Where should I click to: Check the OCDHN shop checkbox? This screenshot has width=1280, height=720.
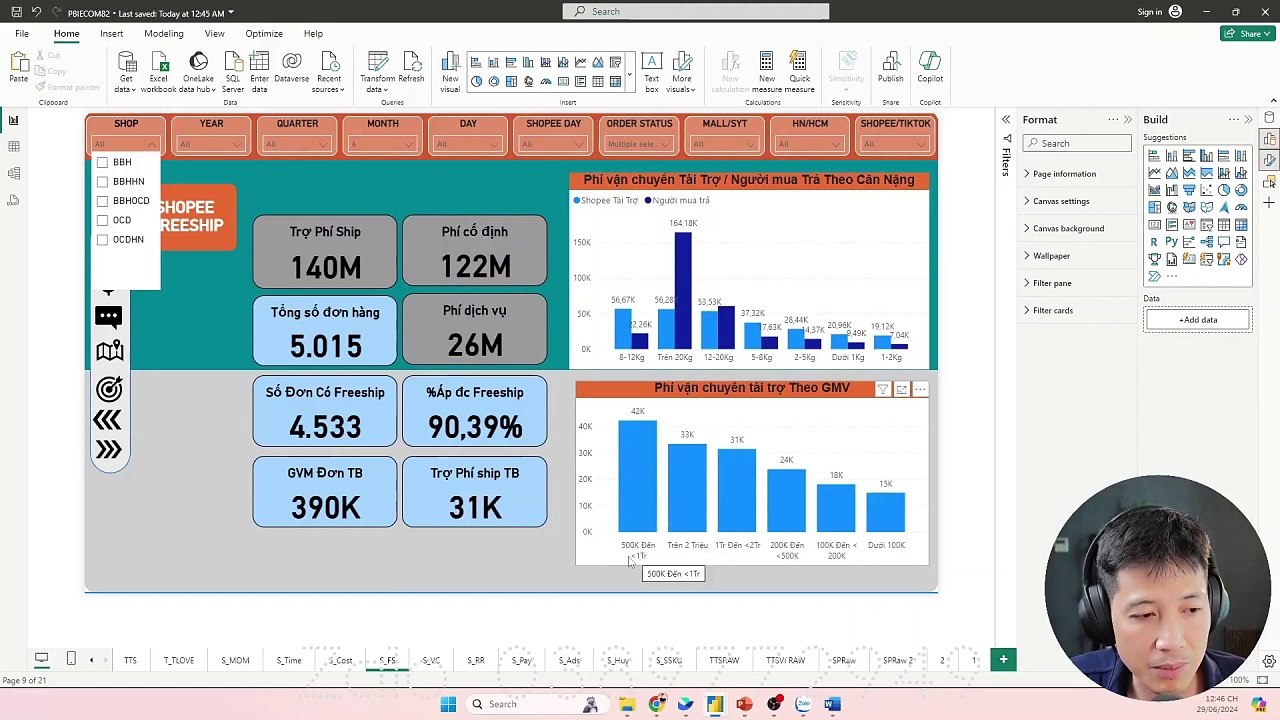[102, 240]
